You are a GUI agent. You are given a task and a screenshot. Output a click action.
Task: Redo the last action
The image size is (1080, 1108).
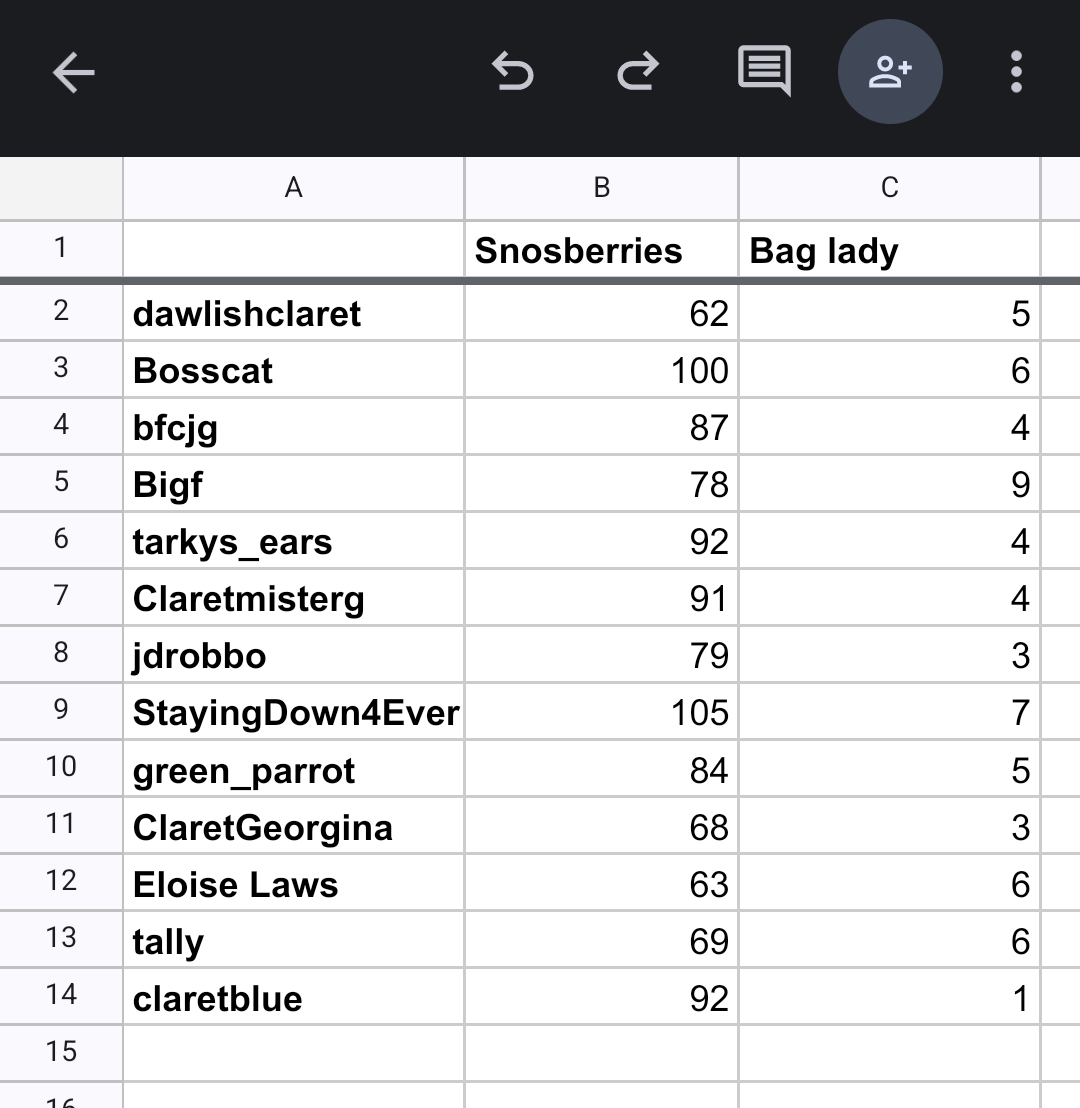(x=637, y=72)
